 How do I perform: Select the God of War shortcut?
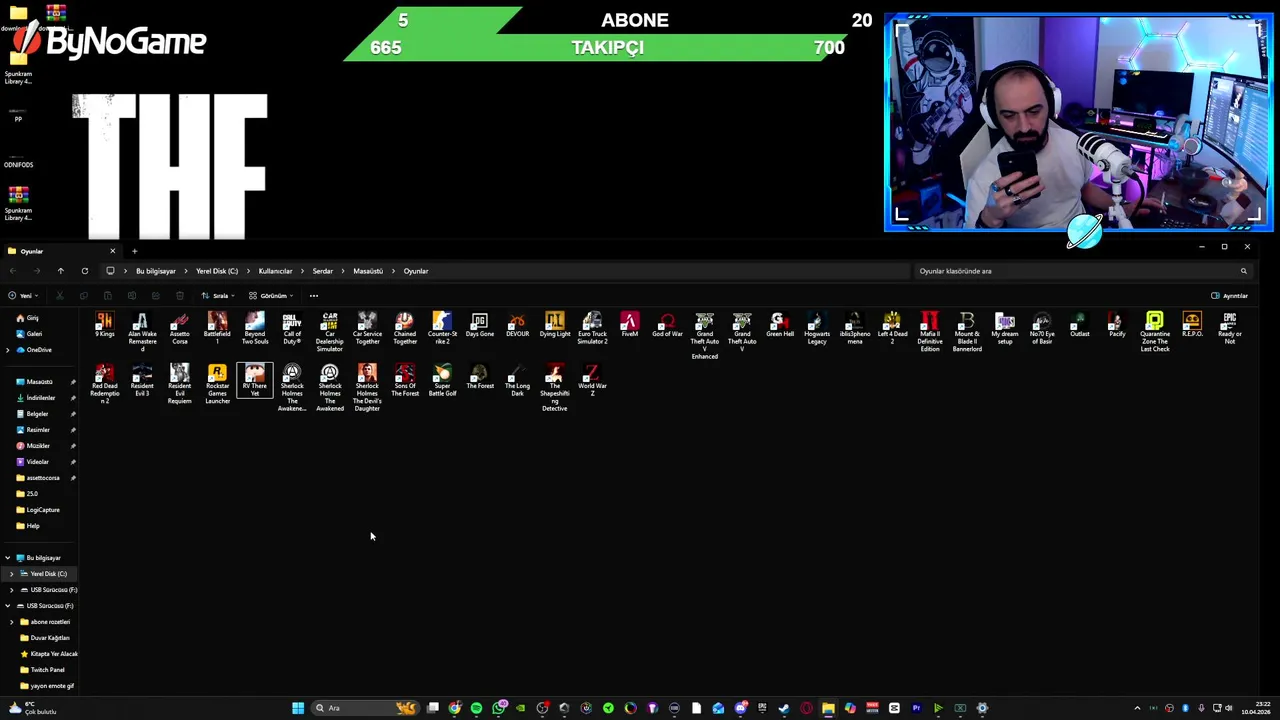(x=667, y=326)
